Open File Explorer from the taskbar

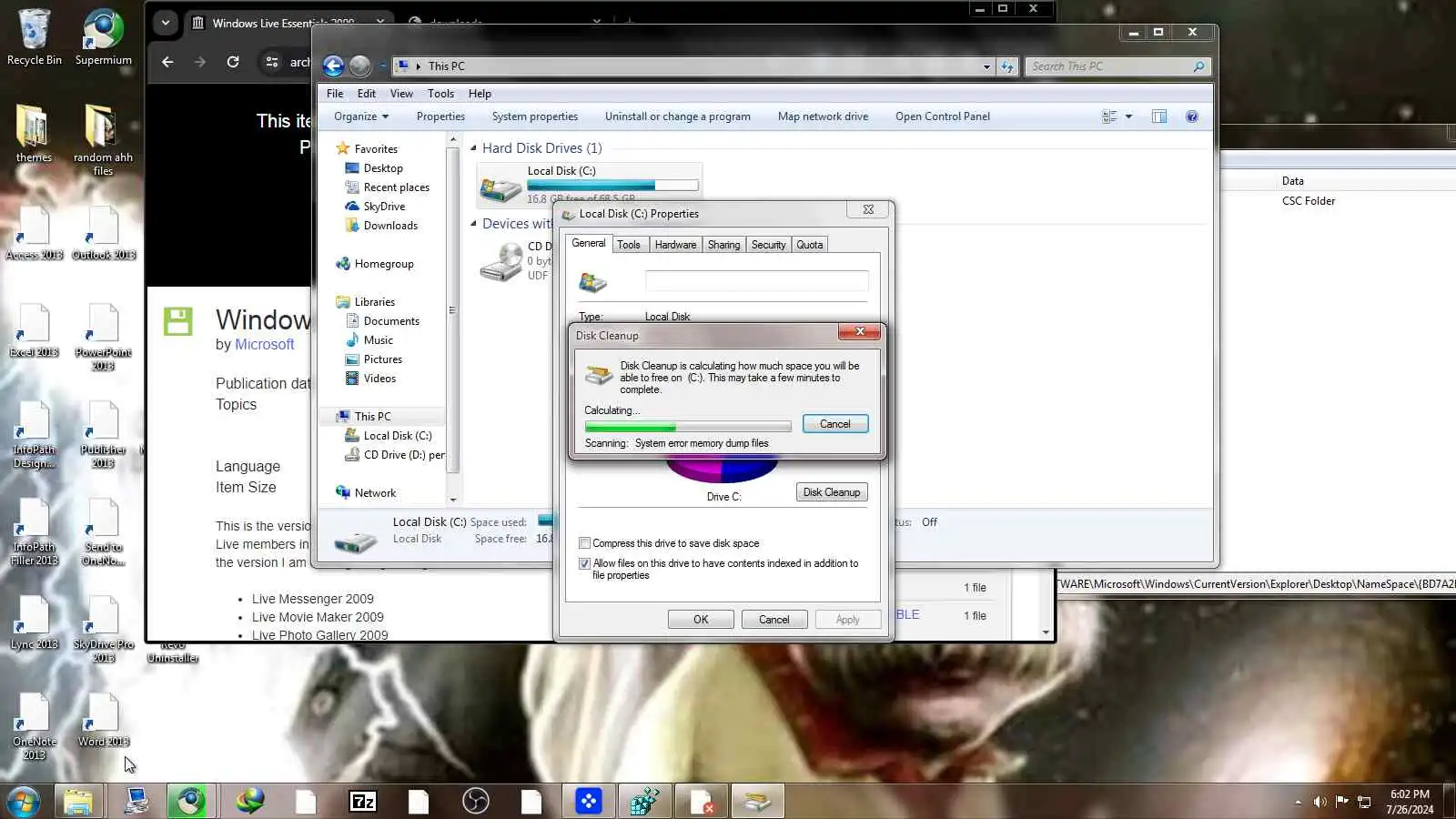coord(77,802)
